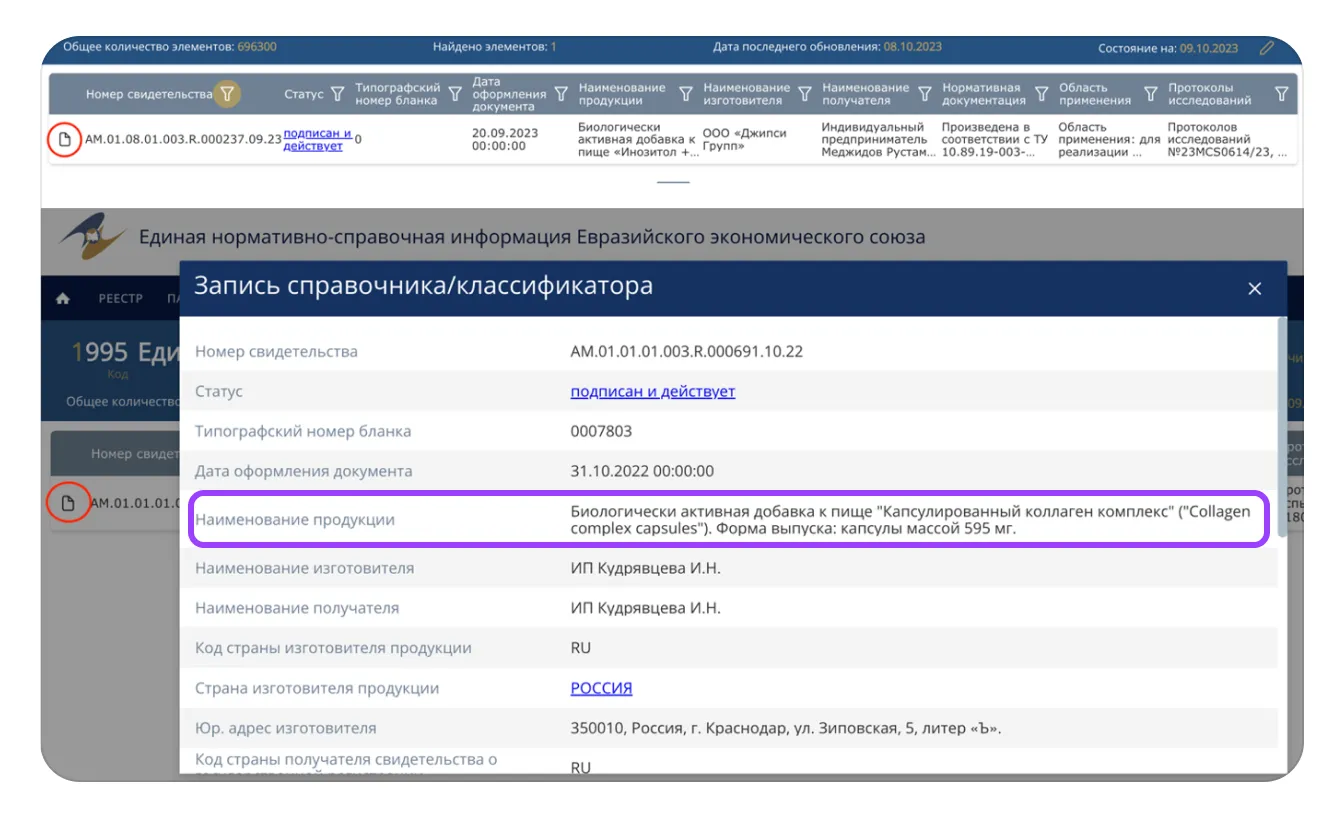Open document icon in background AM.01.01.01 row

pyautogui.click(x=67, y=502)
